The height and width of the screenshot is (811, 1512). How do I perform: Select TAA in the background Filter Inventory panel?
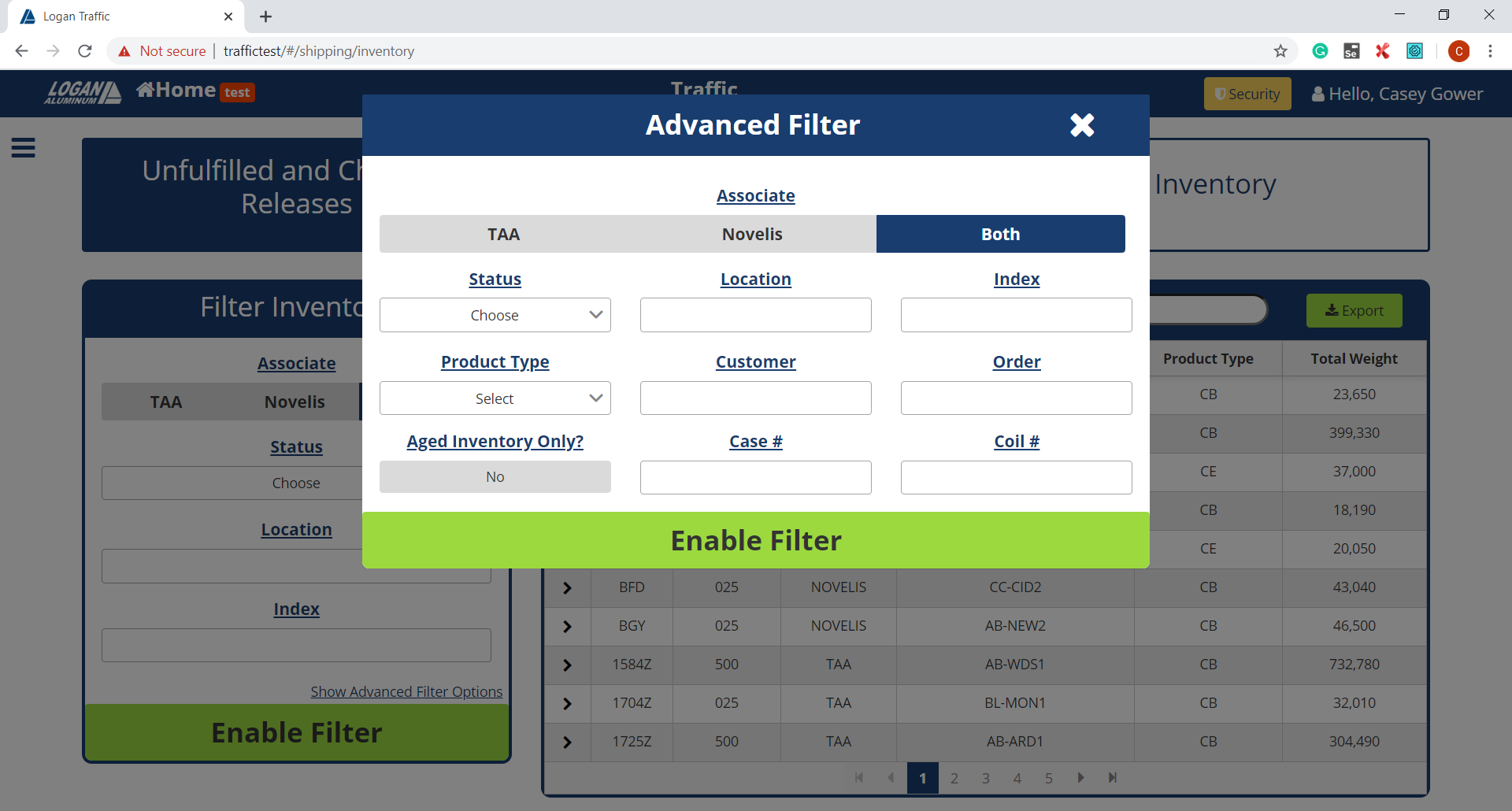tap(166, 402)
